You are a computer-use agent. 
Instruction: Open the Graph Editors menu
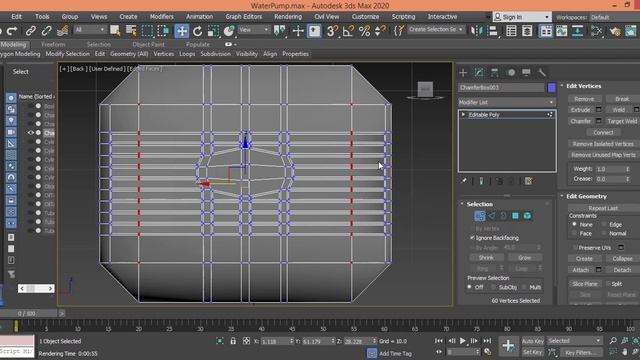point(244,17)
